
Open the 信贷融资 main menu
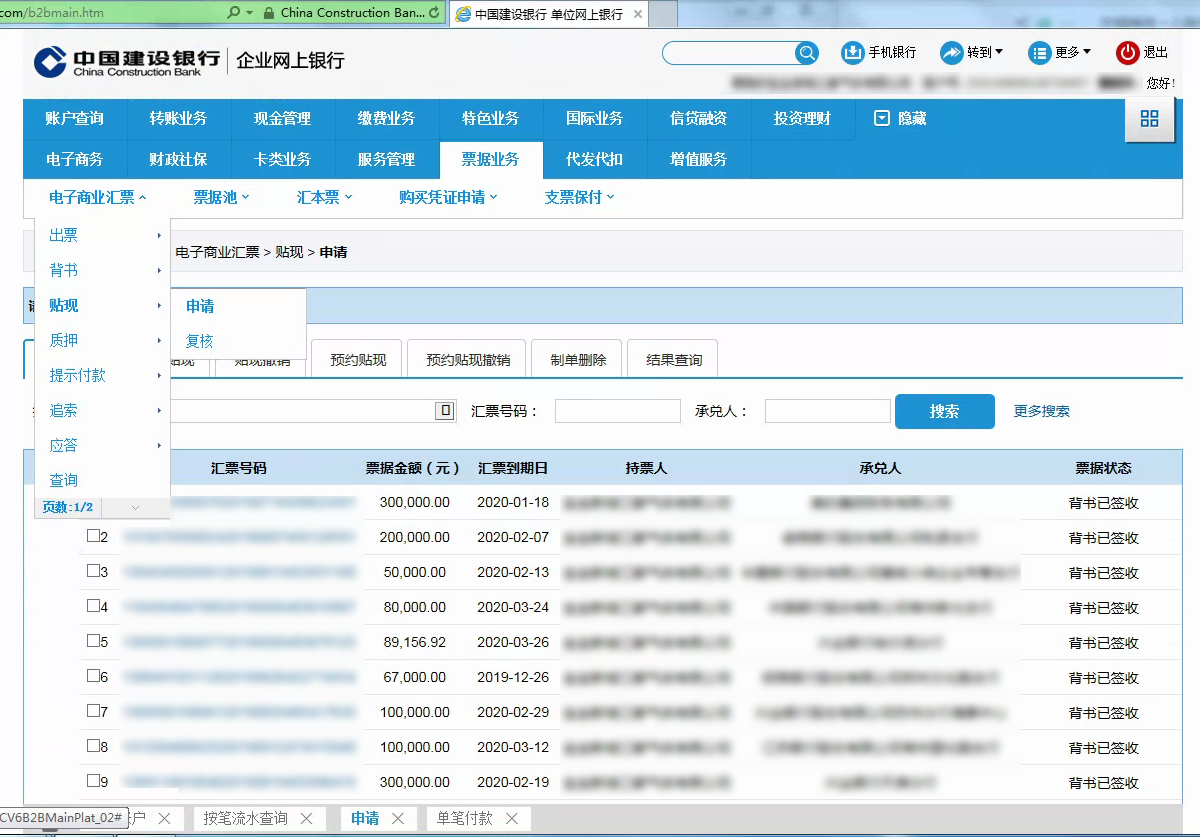click(699, 119)
